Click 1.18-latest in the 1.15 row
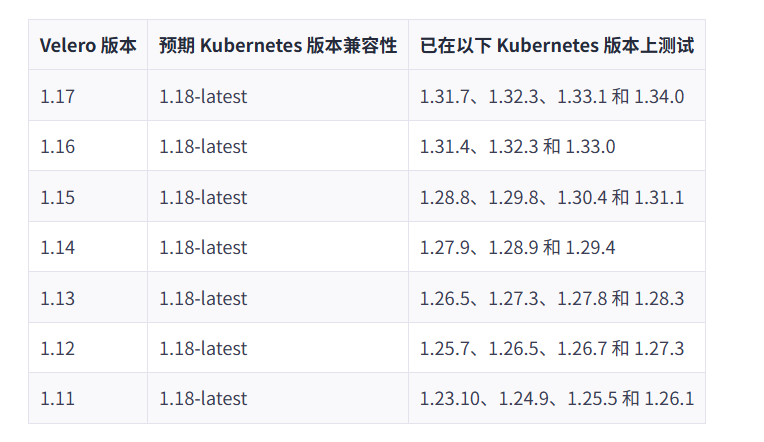 [203, 197]
